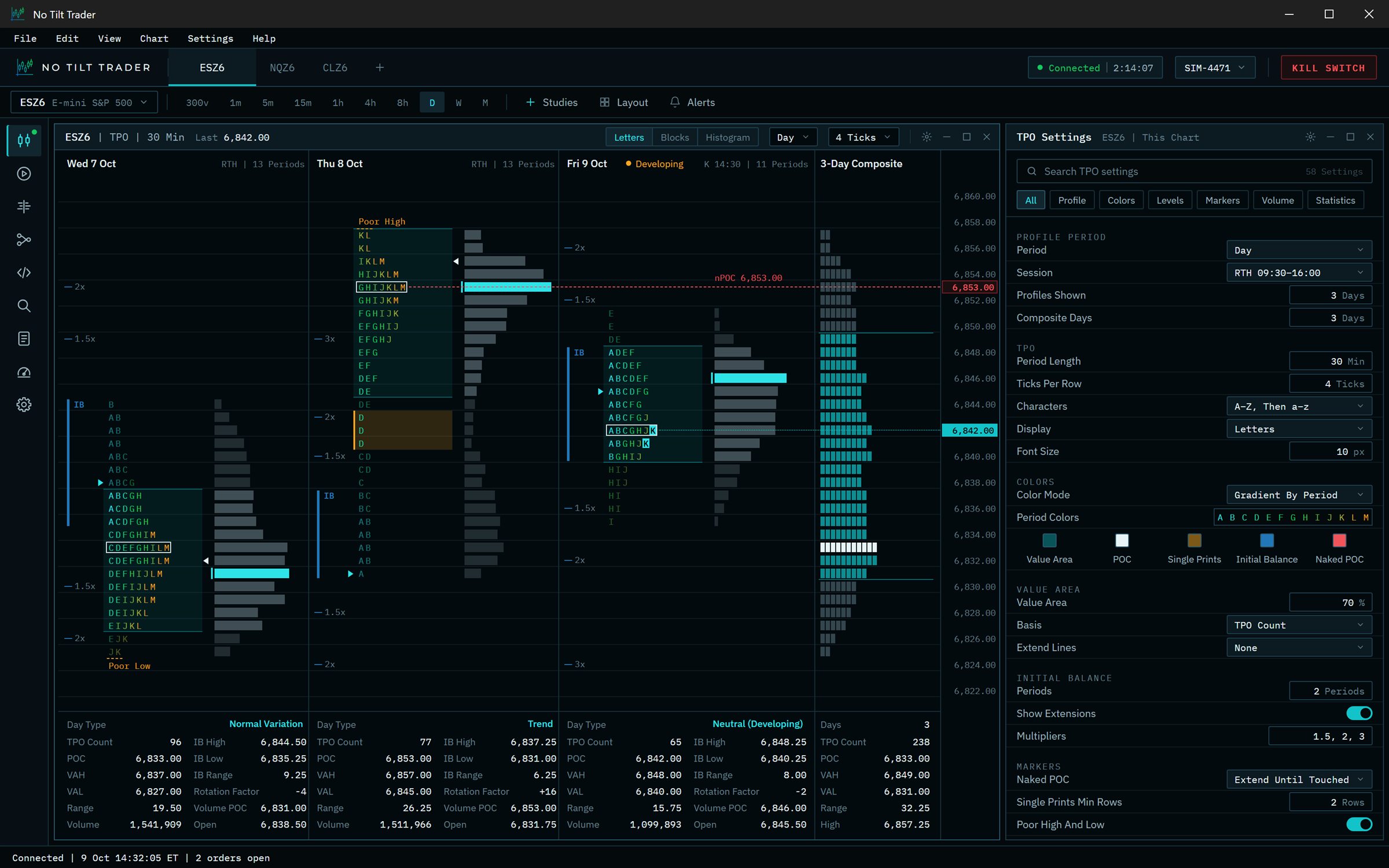Open the Color Mode dropdown
This screenshot has width=1389, height=868.
(x=1299, y=495)
